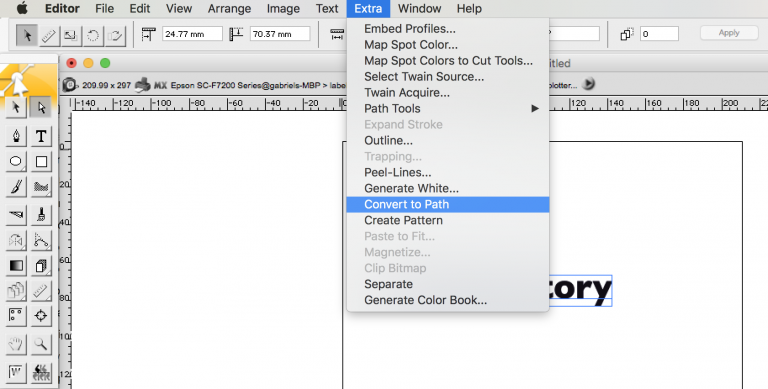Click the play arrow next to plotter
Screen dimensions: 768x389
click(x=589, y=84)
